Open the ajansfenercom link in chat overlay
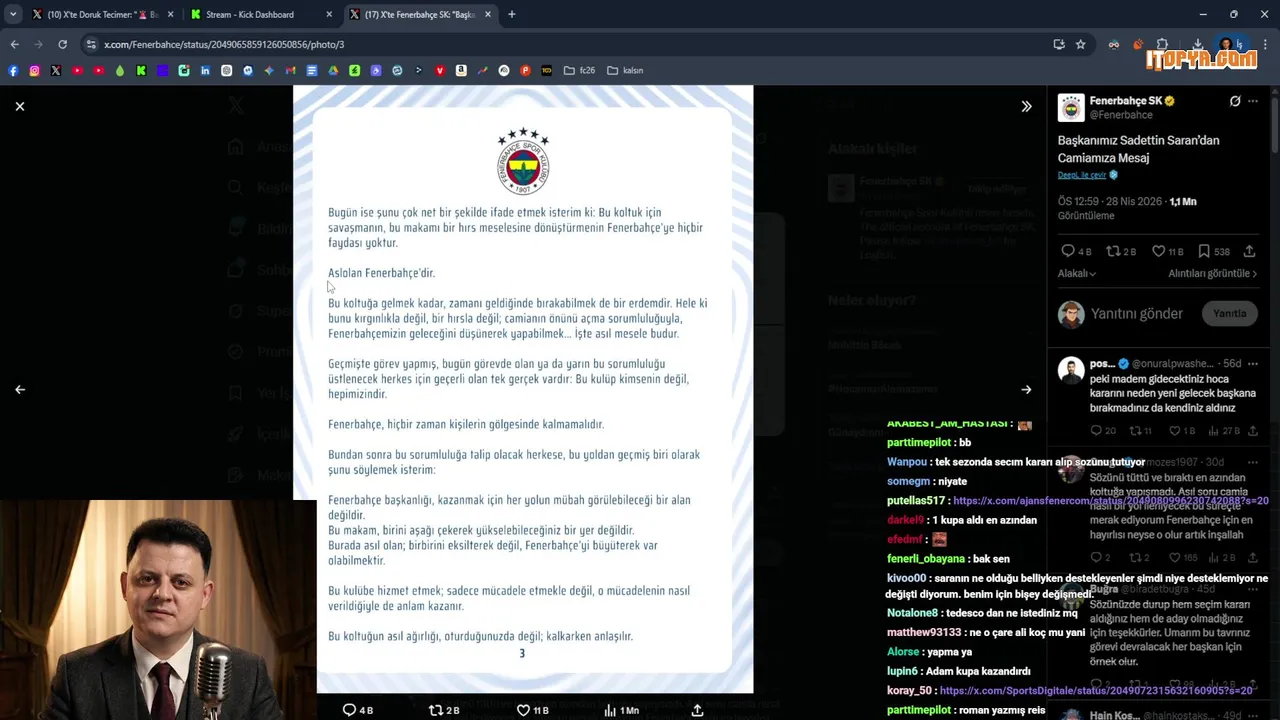Image resolution: width=1280 pixels, height=720 pixels. [1110, 501]
